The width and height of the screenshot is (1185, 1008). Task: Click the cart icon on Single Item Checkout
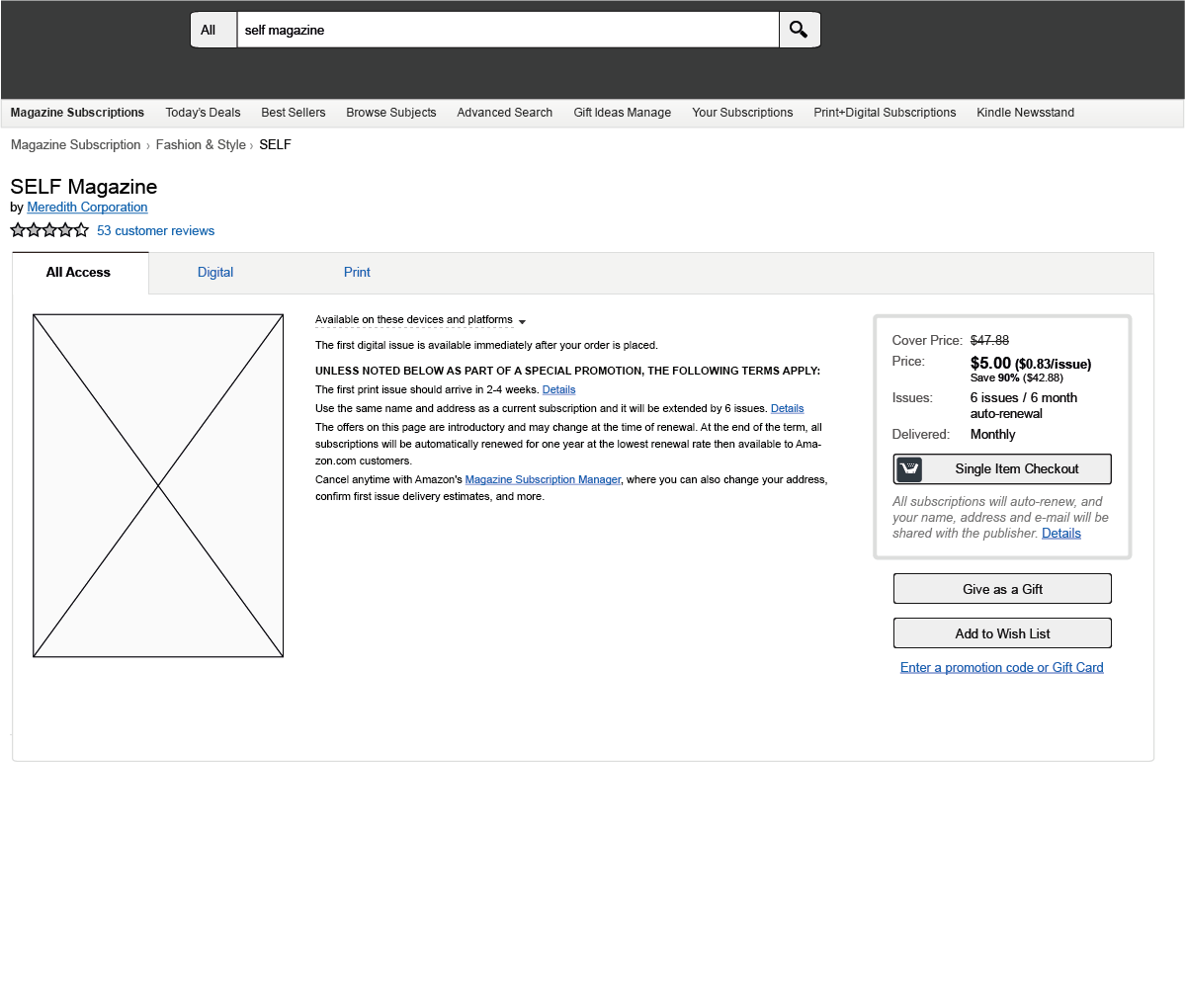pos(909,469)
